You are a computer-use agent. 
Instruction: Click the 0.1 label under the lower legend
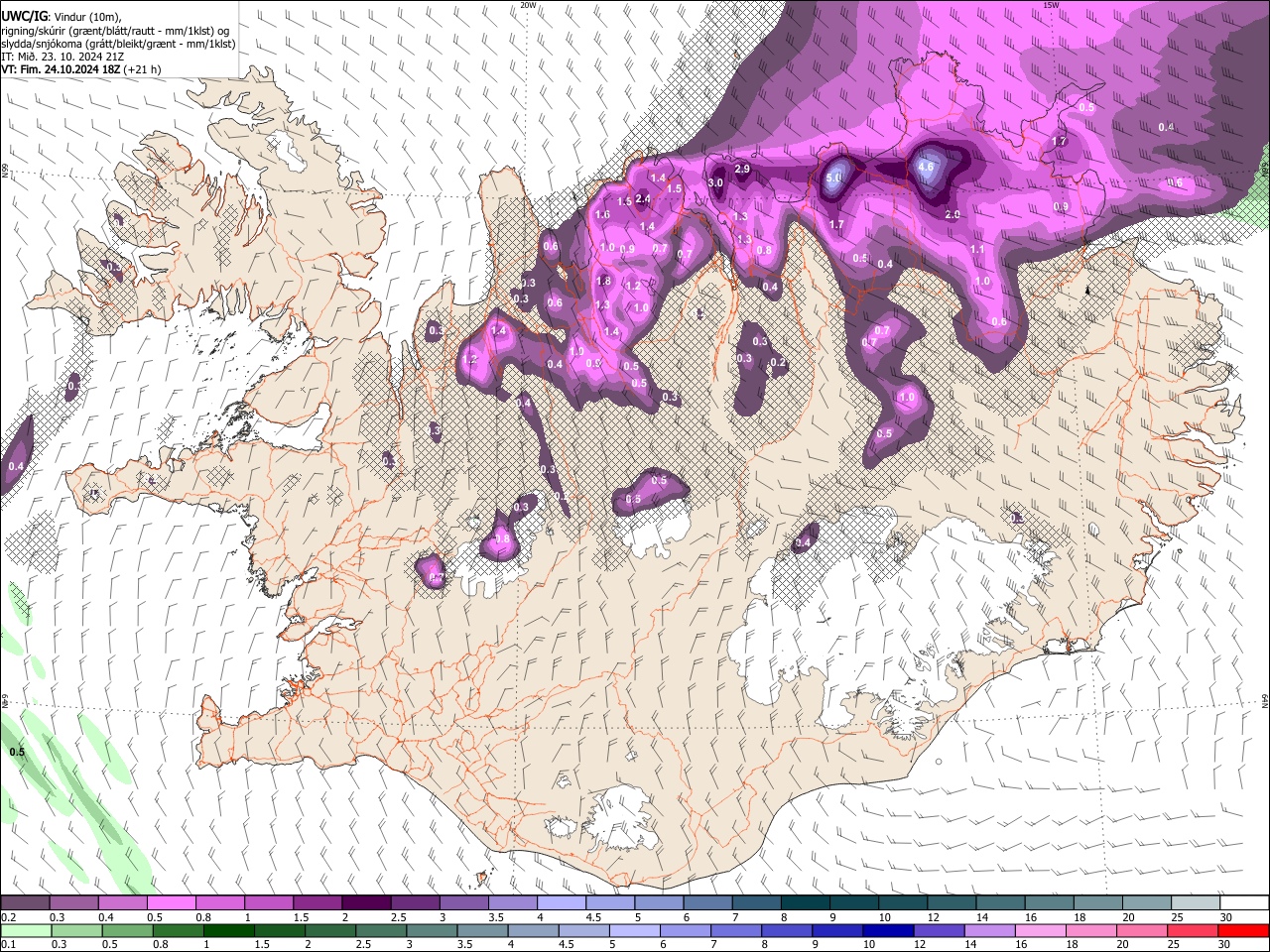click(8, 945)
